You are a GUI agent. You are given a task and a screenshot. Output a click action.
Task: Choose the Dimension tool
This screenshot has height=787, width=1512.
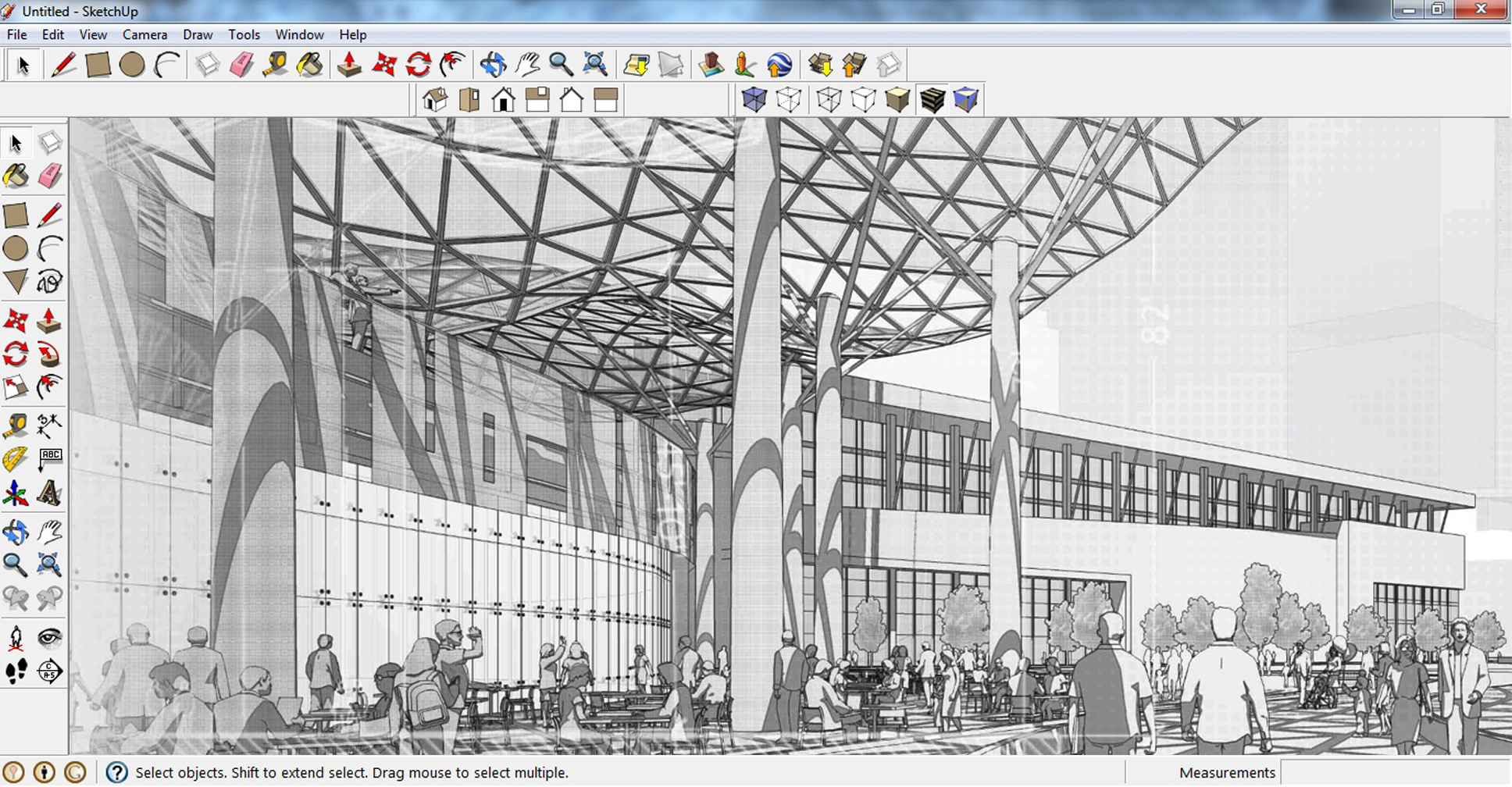click(49, 426)
